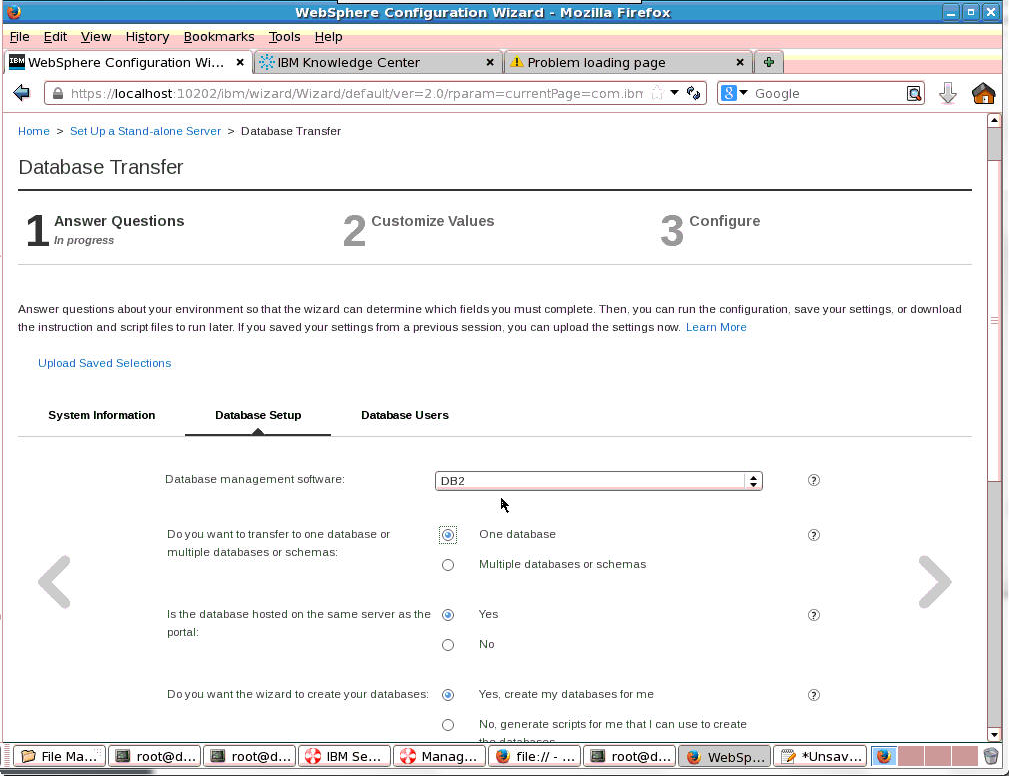Click the Answer Questions step heading
1009x776 pixels.
coord(119,221)
